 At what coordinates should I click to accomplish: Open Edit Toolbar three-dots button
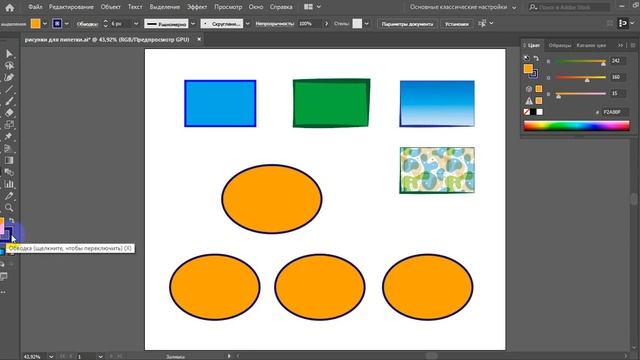coord(3,292)
